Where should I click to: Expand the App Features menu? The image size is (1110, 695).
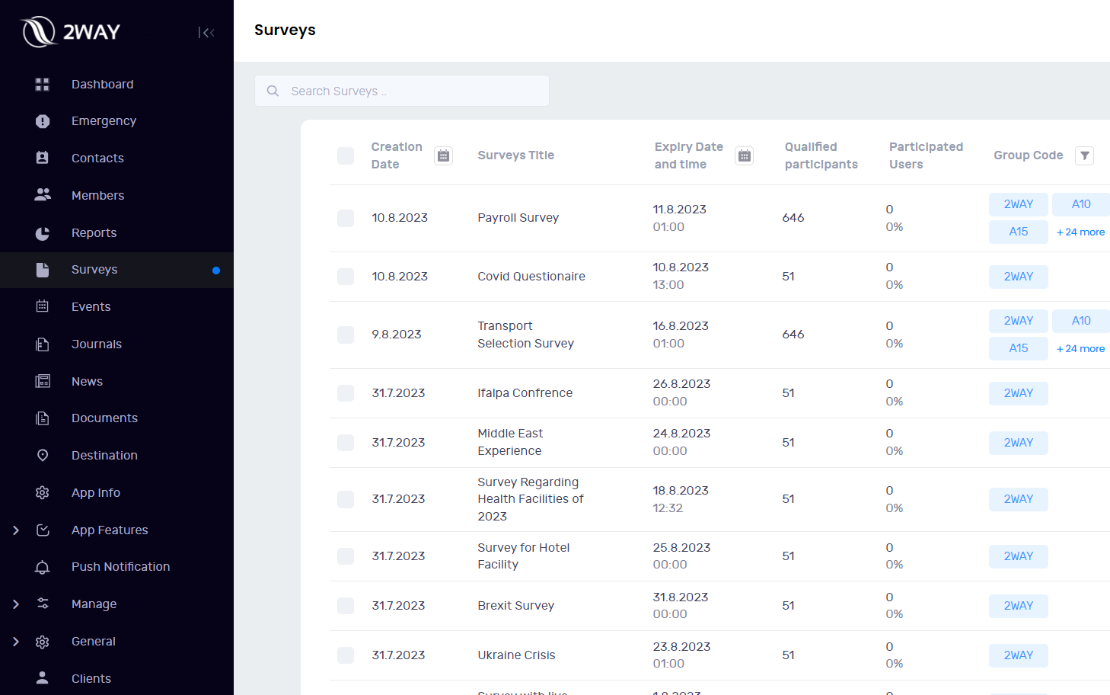coord(16,530)
